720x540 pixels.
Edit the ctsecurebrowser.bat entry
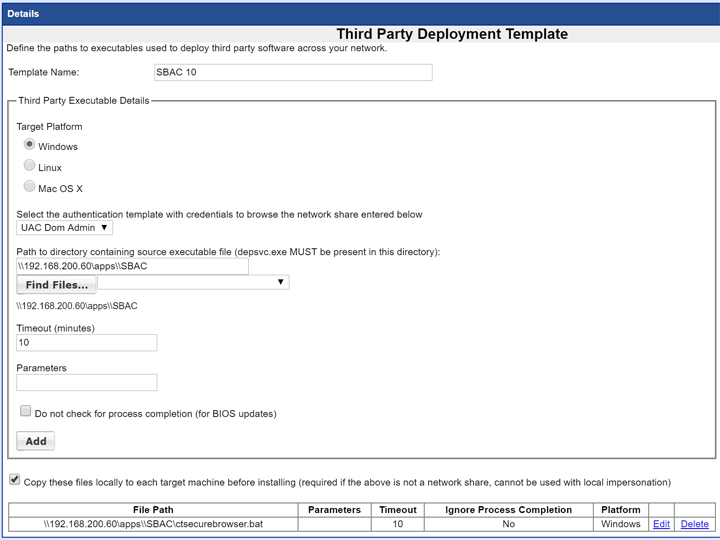(661, 524)
